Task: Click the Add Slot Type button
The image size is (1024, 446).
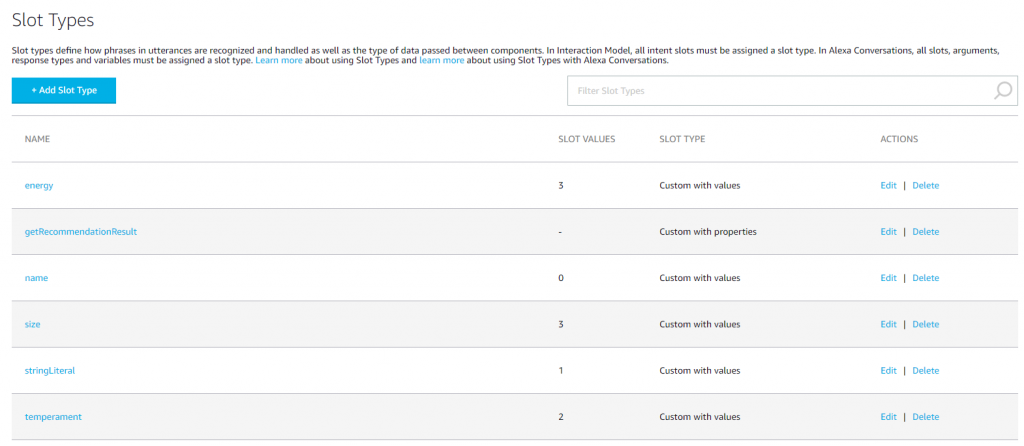Action: pos(64,91)
